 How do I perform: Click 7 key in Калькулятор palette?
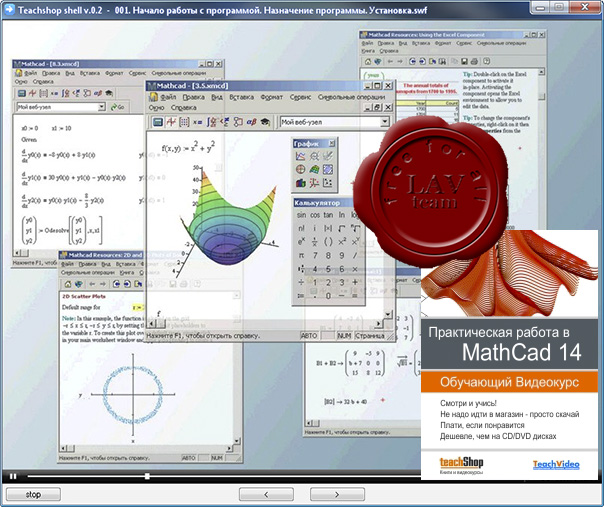[x=315, y=255]
